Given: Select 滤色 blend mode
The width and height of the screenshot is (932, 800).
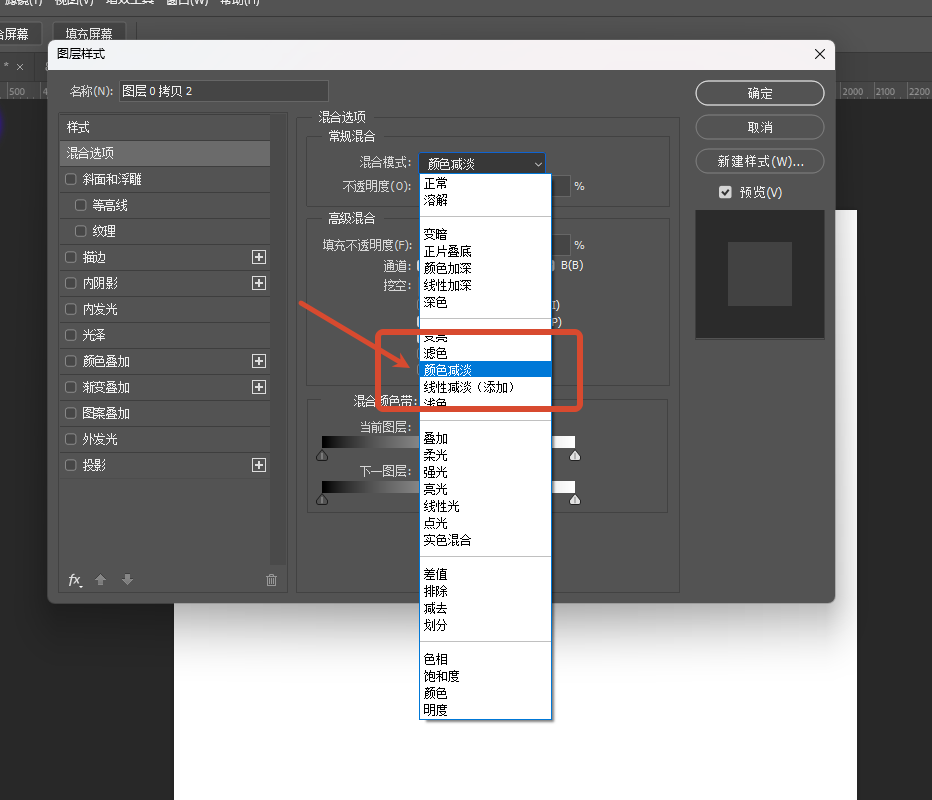Looking at the screenshot, I should [486, 353].
